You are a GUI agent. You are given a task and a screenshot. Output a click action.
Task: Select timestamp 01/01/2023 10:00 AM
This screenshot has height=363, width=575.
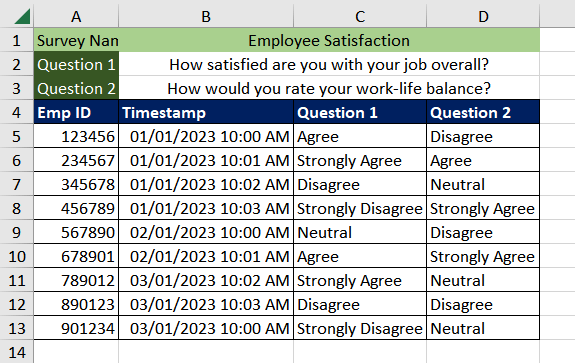click(x=206, y=136)
